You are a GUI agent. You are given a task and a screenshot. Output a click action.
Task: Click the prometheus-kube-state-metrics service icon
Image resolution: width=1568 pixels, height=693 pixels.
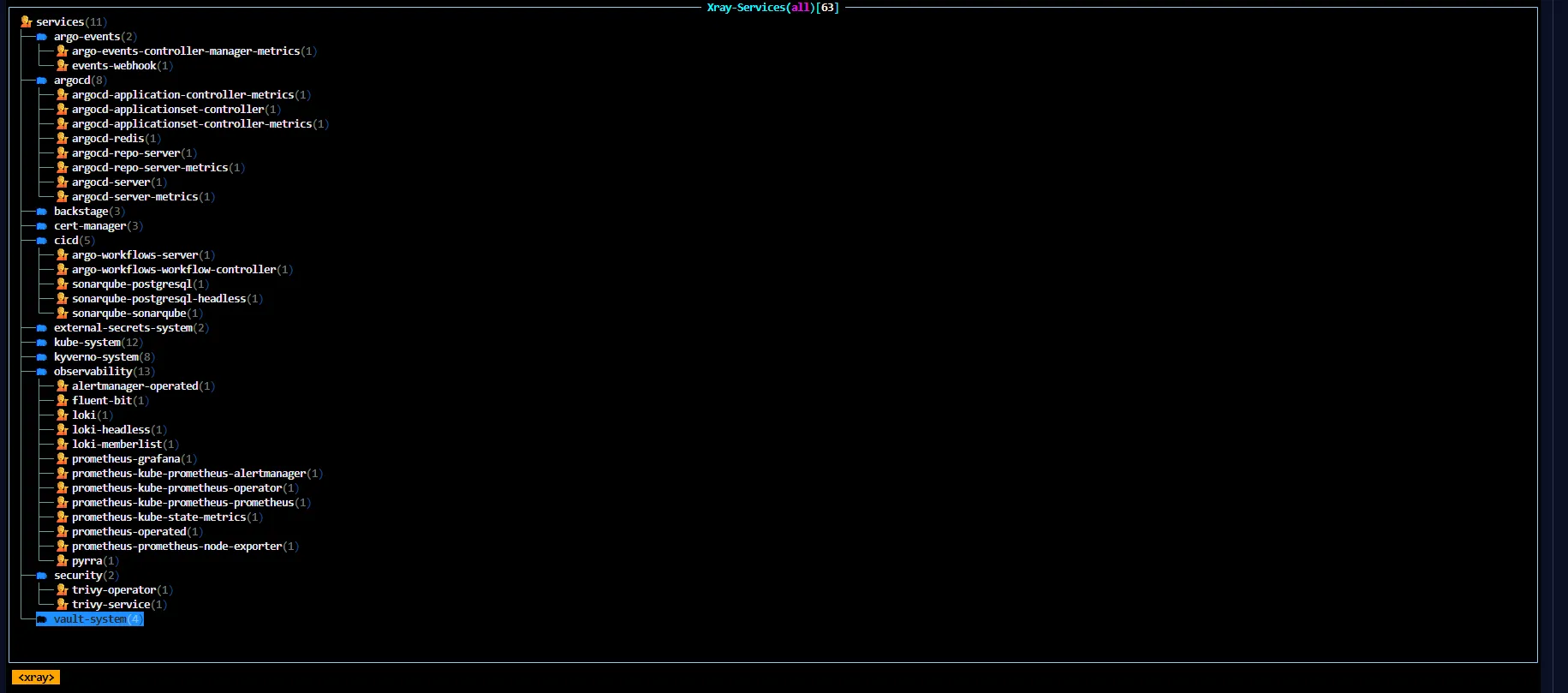coord(63,517)
